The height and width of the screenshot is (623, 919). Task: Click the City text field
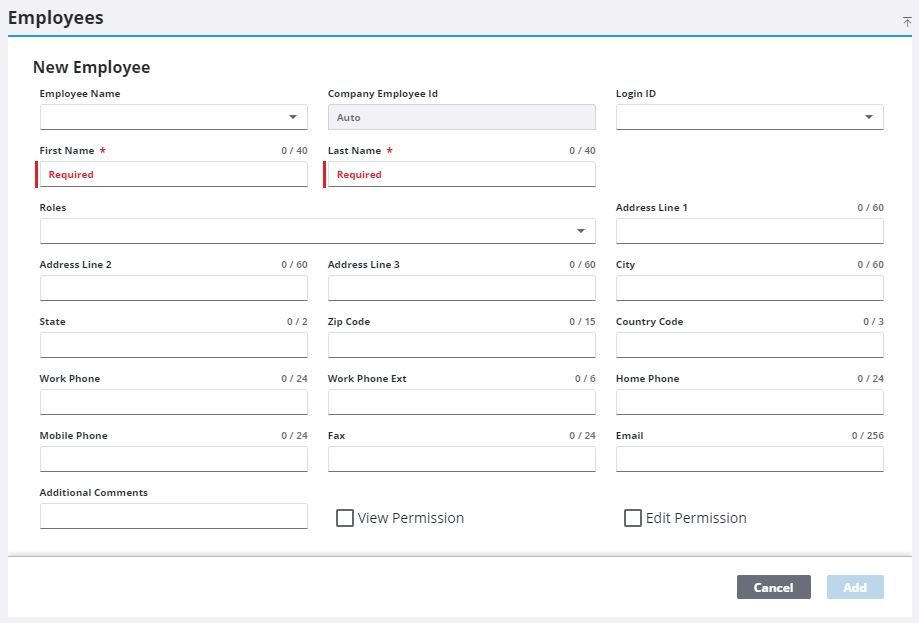[x=749, y=288]
